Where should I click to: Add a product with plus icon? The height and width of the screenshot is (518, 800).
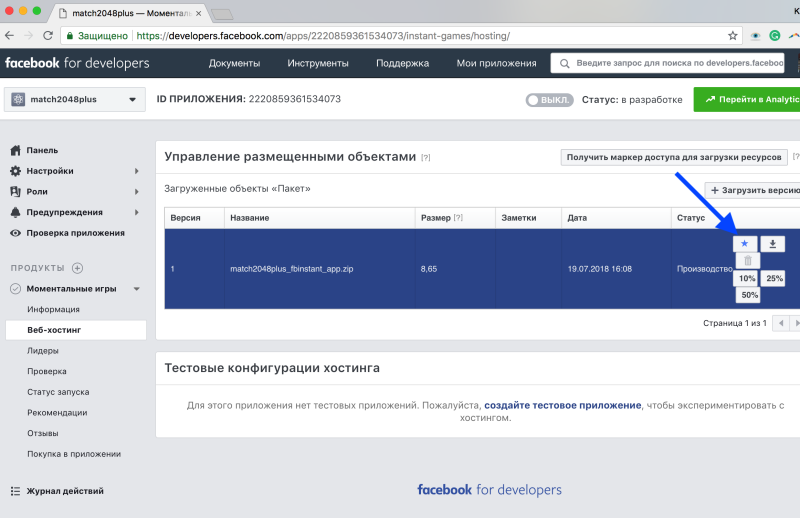point(78,268)
